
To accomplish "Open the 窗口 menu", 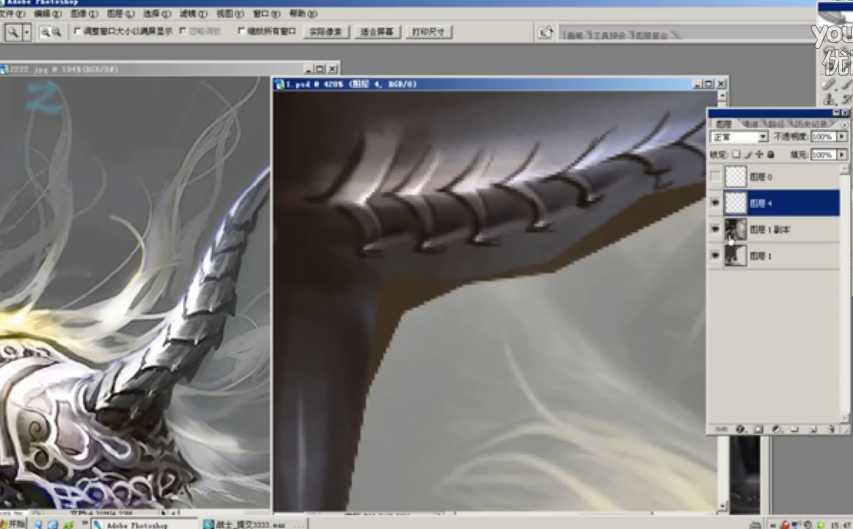I will (x=266, y=14).
